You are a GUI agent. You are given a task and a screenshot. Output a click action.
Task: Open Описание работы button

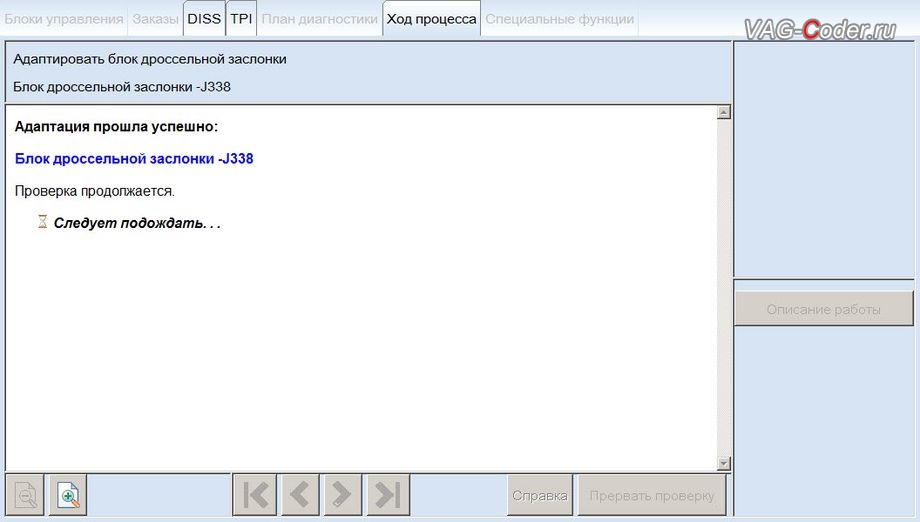coord(824,309)
